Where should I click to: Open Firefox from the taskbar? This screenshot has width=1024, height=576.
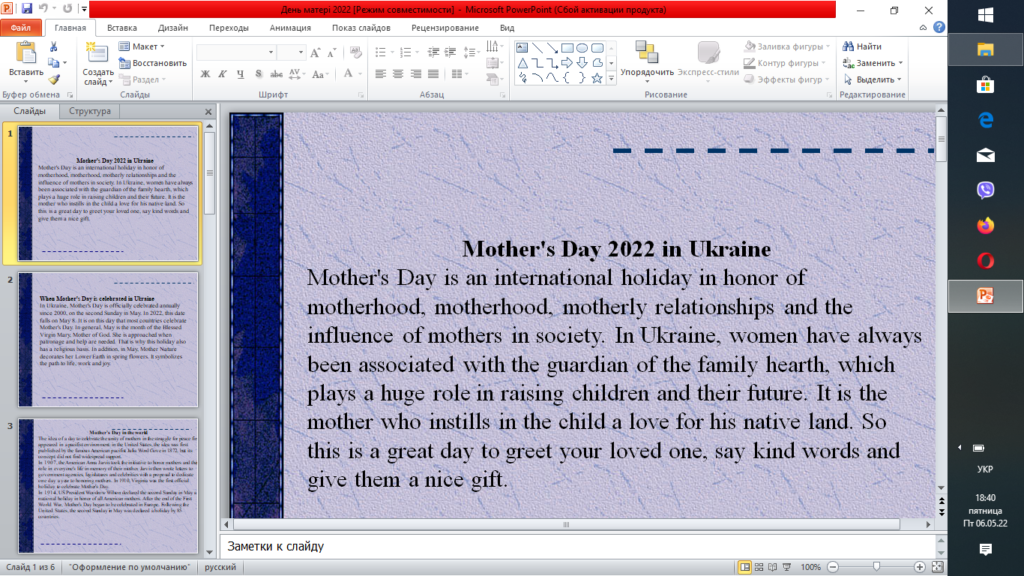[x=985, y=225]
